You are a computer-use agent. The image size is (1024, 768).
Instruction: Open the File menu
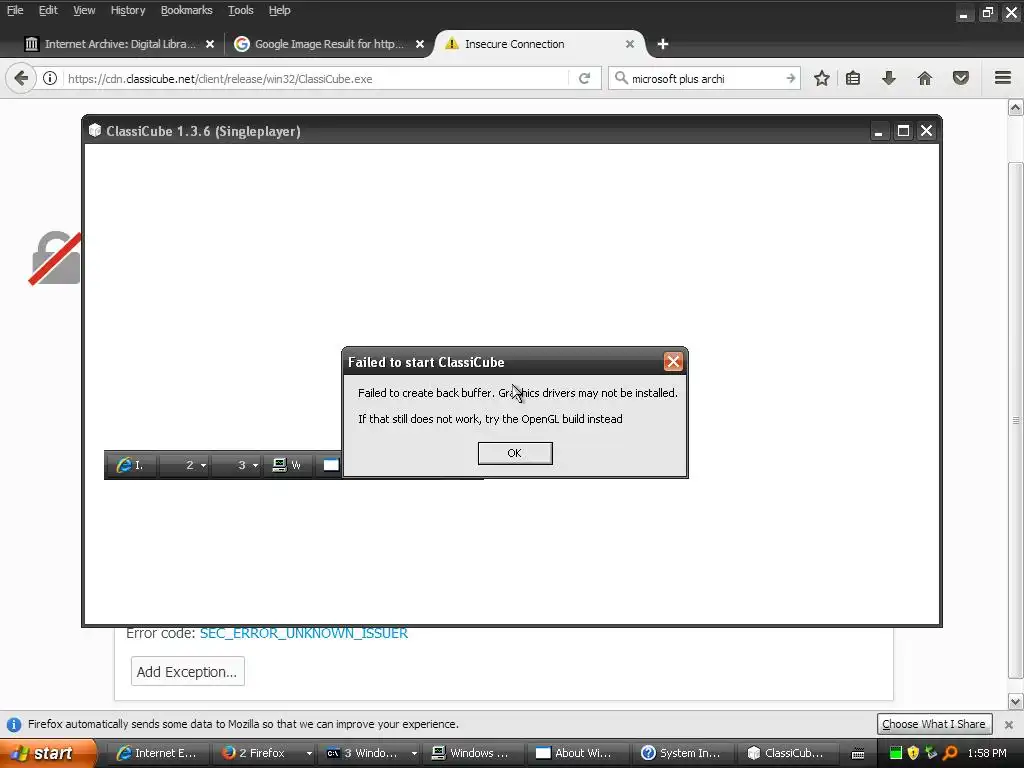click(15, 10)
